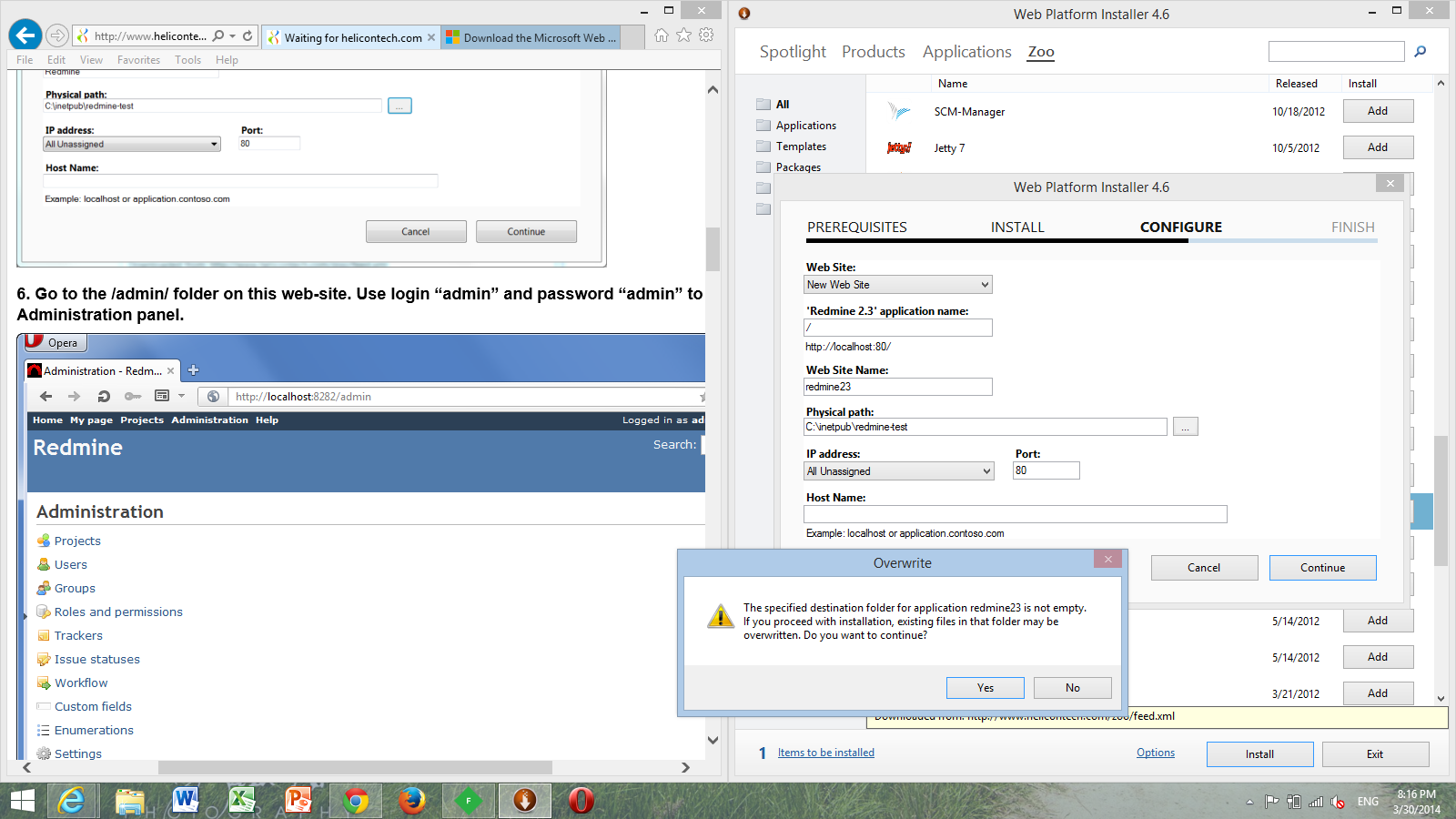Open the IP address dropdown in installer

click(x=898, y=471)
